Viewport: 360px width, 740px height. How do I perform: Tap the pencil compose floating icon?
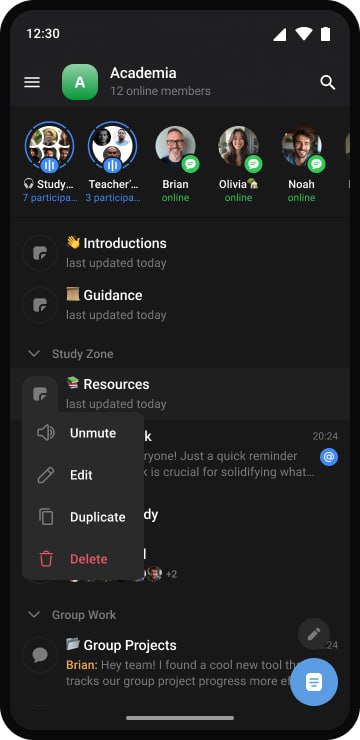(314, 634)
